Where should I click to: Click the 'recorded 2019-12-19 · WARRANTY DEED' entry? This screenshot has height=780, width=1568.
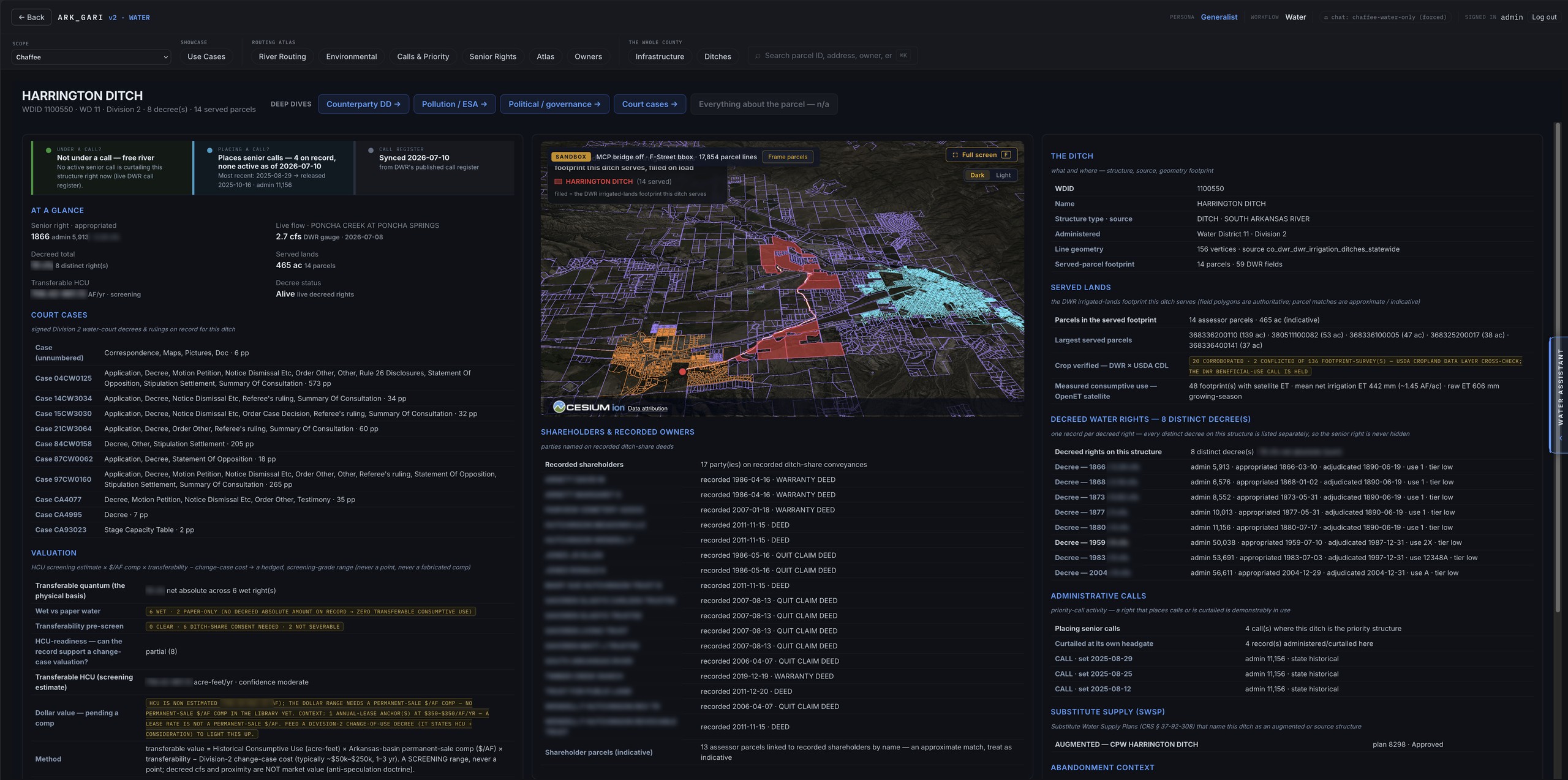(x=767, y=677)
